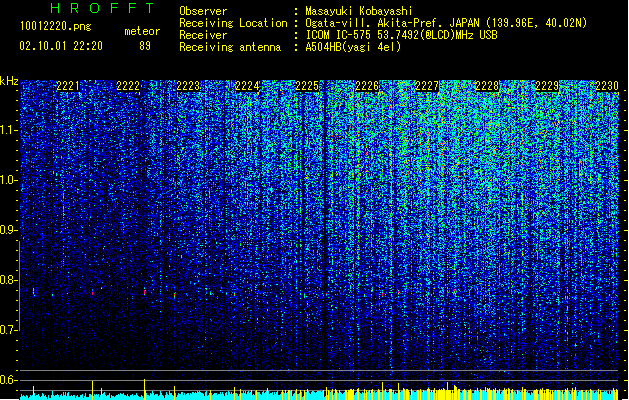Click the 1.0 frequency axis label

(9, 180)
